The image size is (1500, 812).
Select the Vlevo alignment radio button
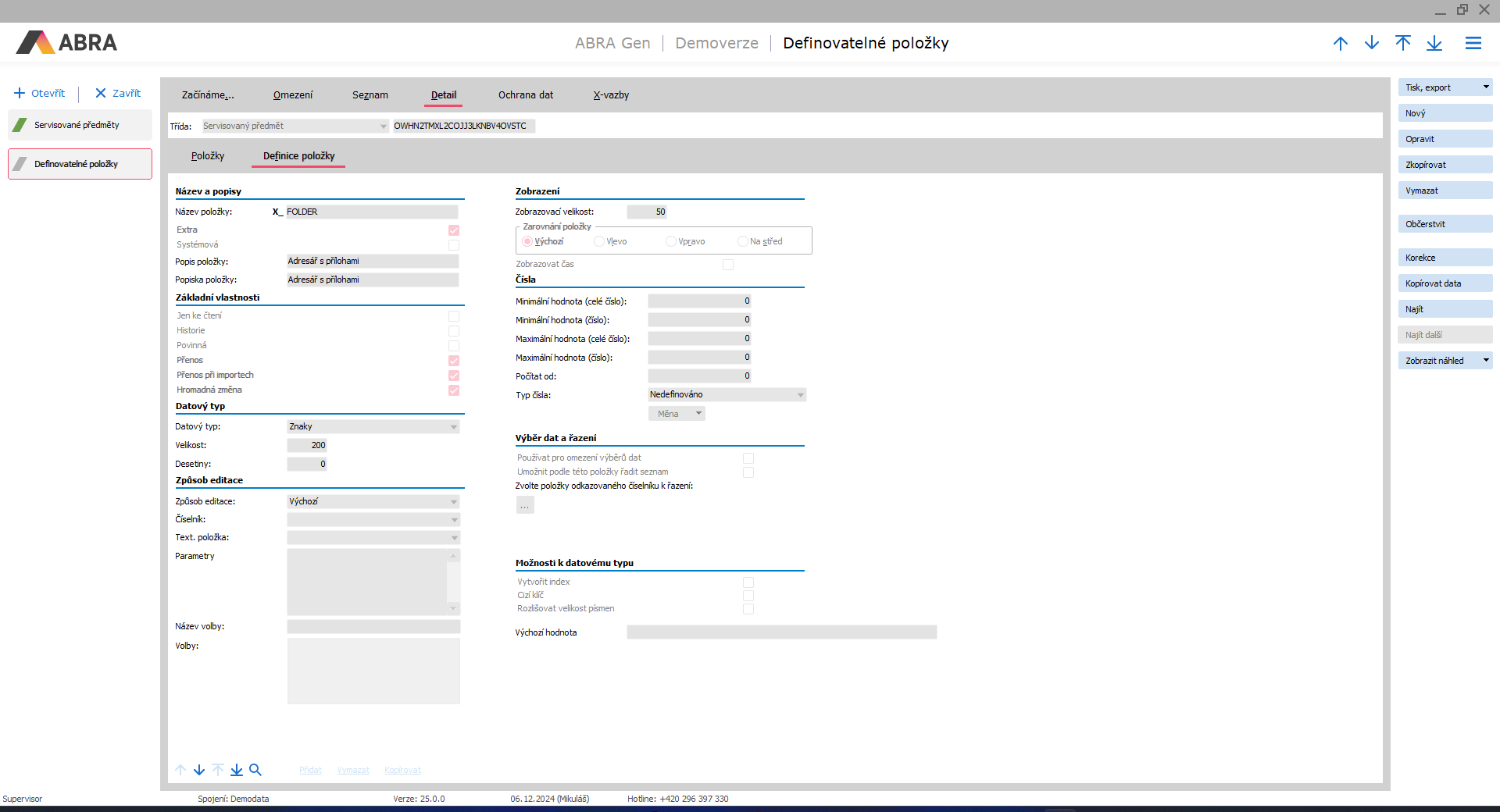pyautogui.click(x=599, y=242)
